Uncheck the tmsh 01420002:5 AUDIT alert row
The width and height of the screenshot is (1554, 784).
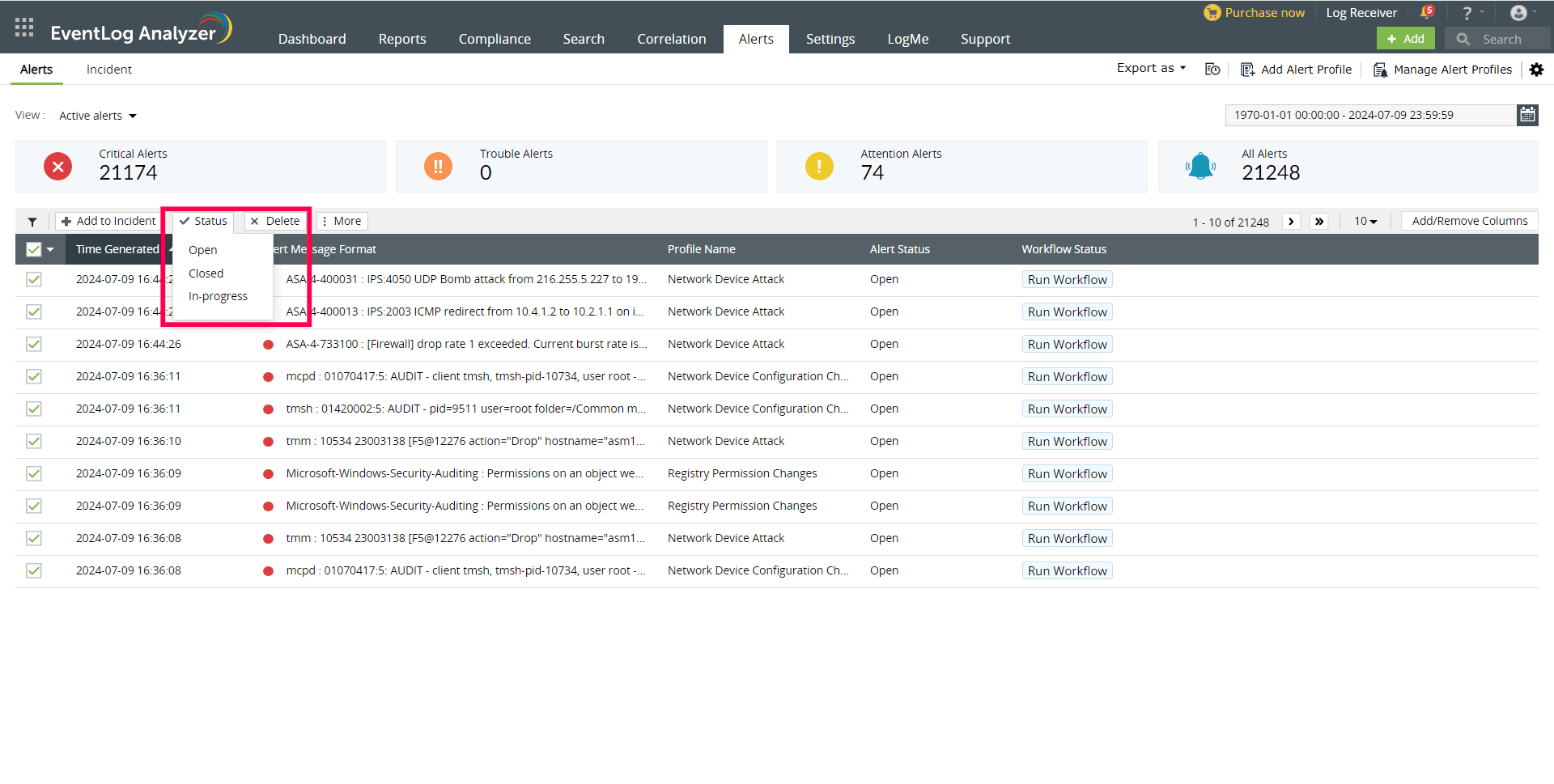point(34,409)
